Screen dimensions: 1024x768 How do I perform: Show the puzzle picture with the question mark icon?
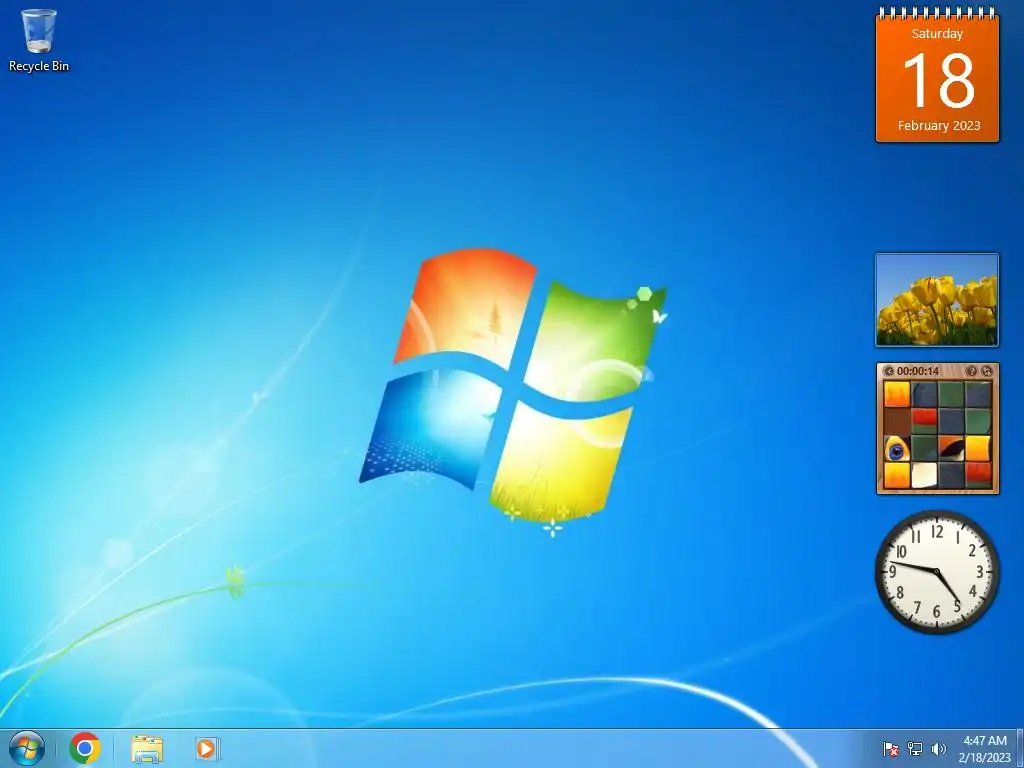coord(971,371)
